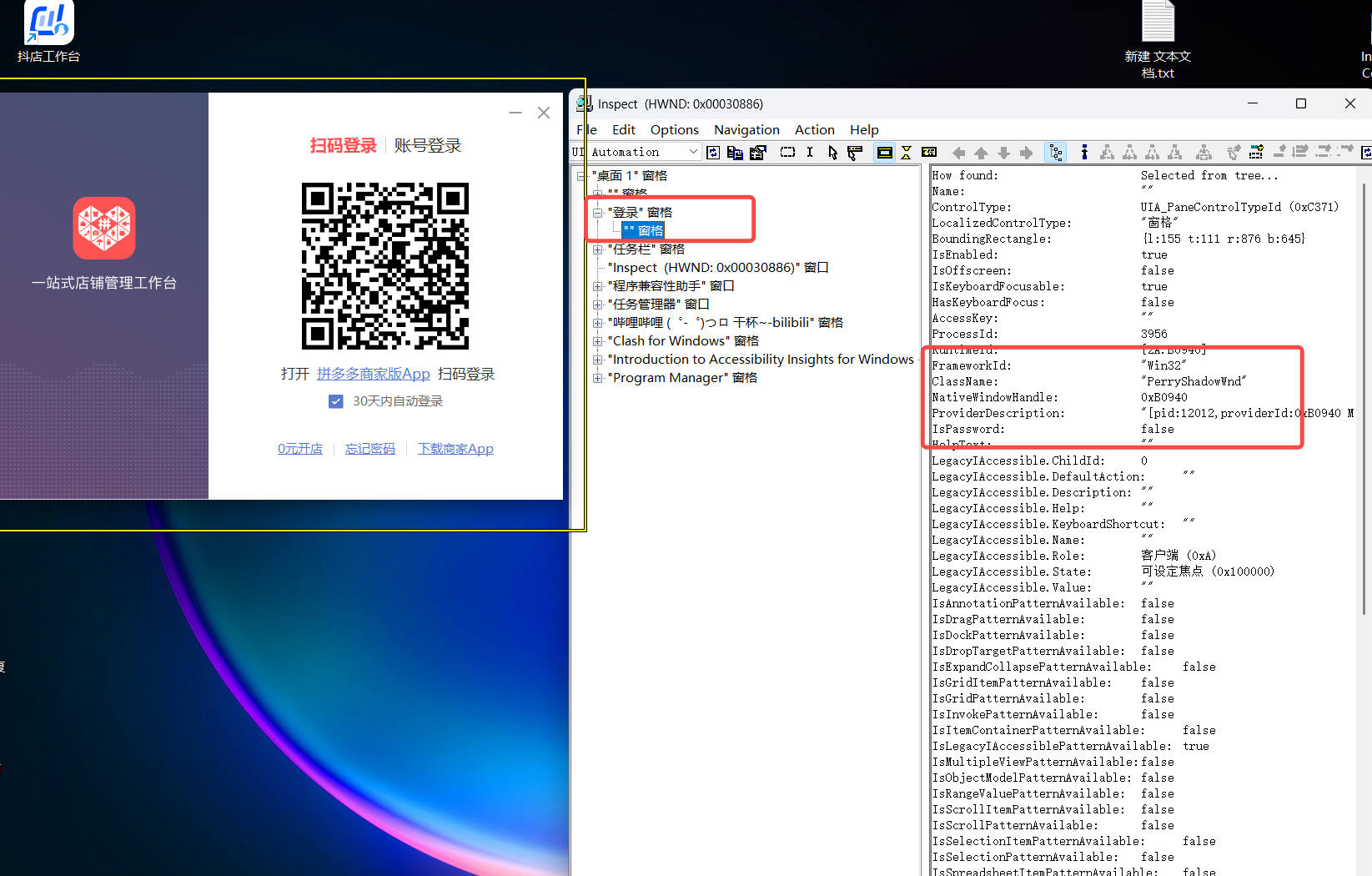Toggle the yellow hourglass-shaped toolbar icon
1372x876 pixels.
pos(907,152)
